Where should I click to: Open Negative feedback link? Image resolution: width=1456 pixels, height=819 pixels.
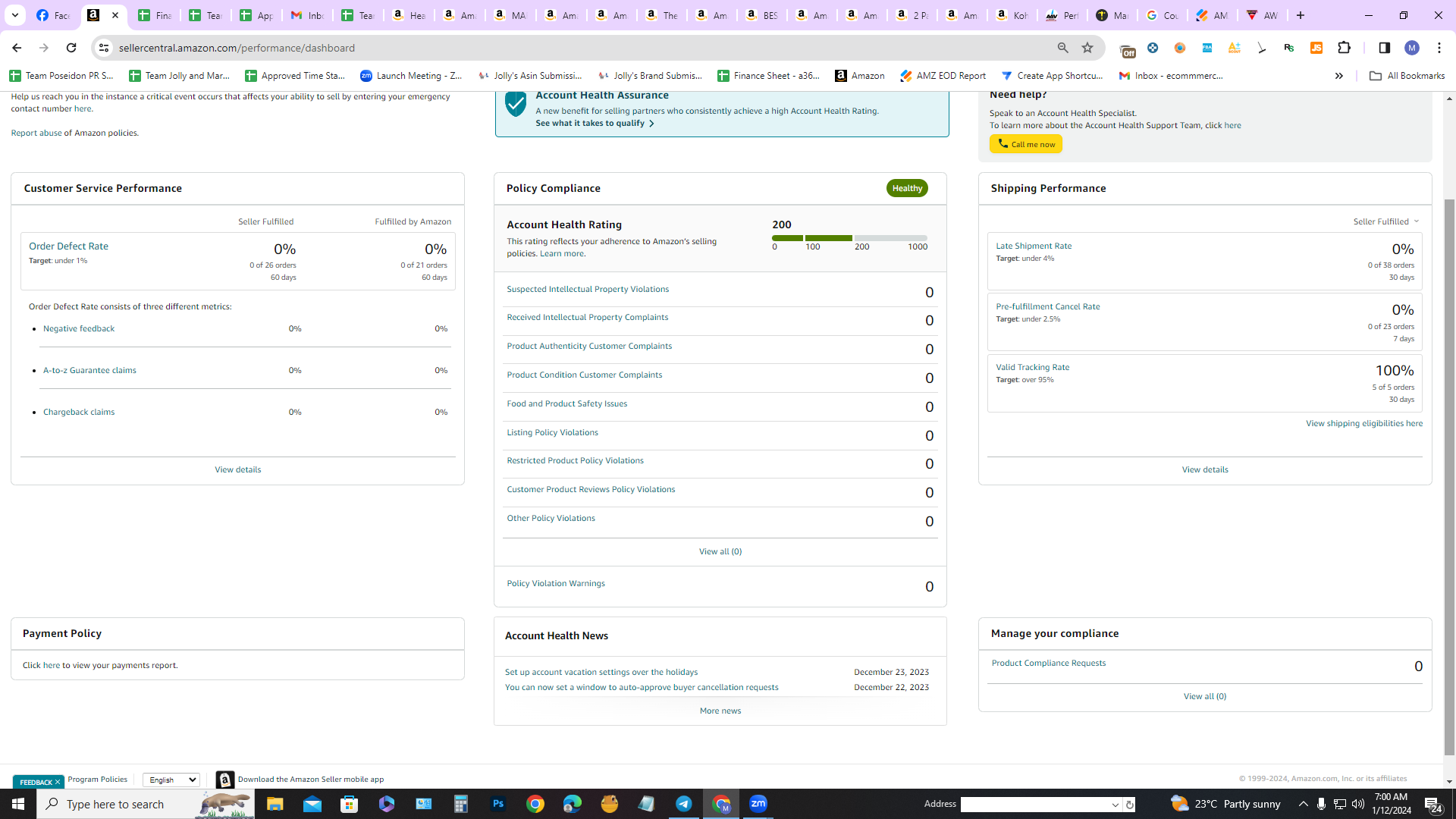click(x=79, y=328)
